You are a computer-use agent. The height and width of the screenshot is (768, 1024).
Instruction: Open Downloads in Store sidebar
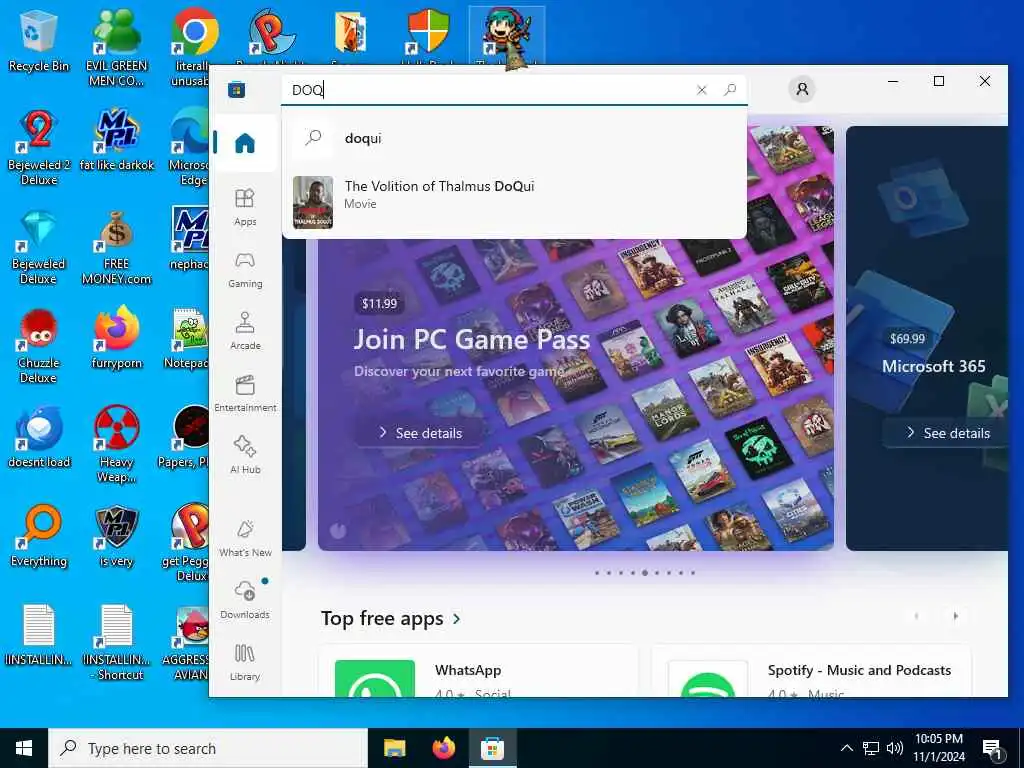point(246,600)
